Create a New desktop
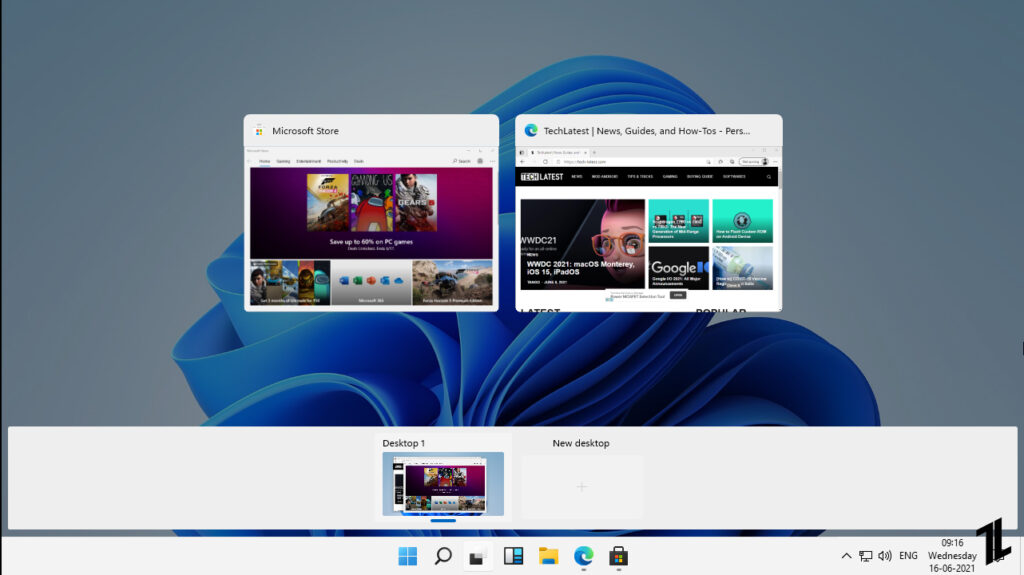 click(582, 487)
